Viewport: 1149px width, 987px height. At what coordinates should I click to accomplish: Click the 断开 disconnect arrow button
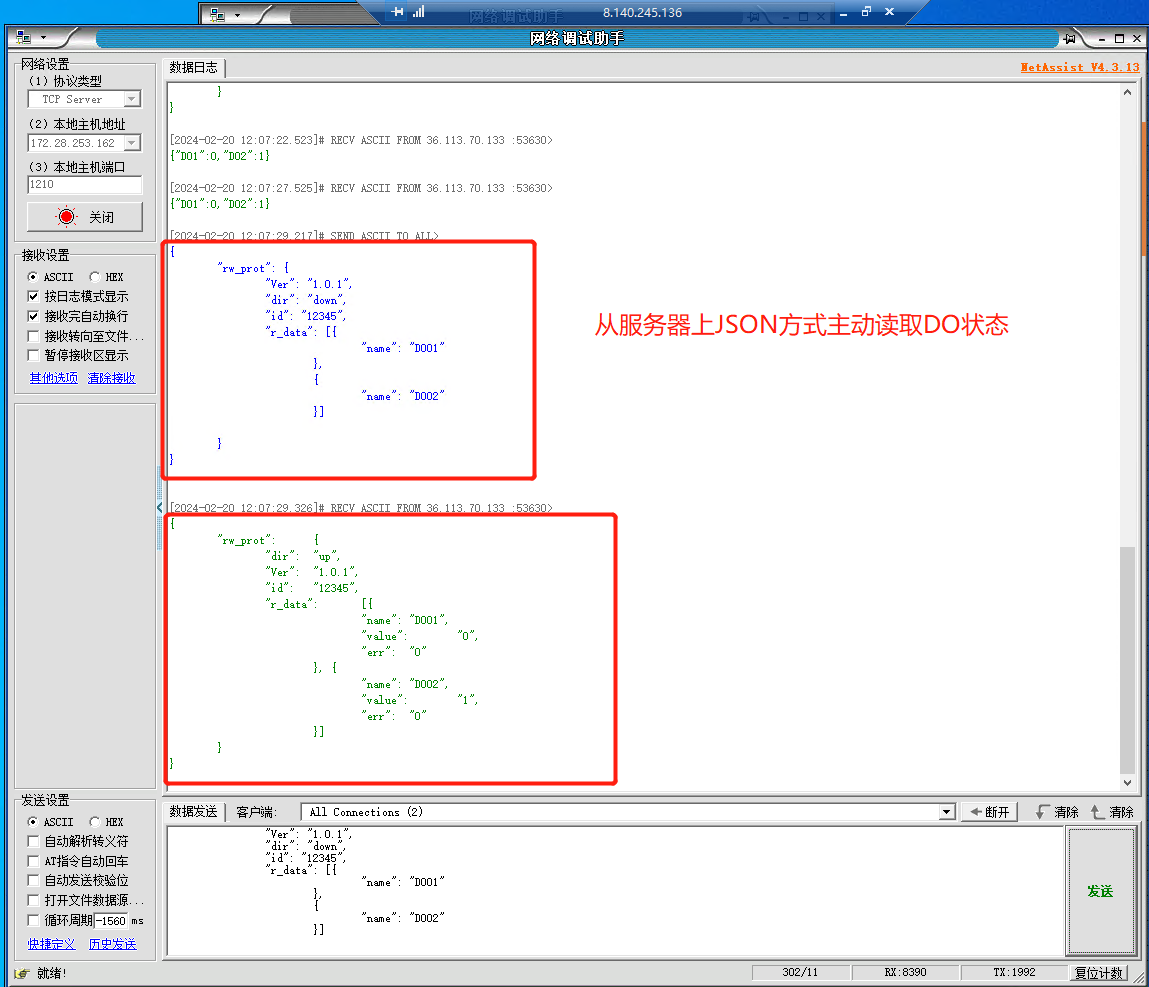tap(989, 812)
